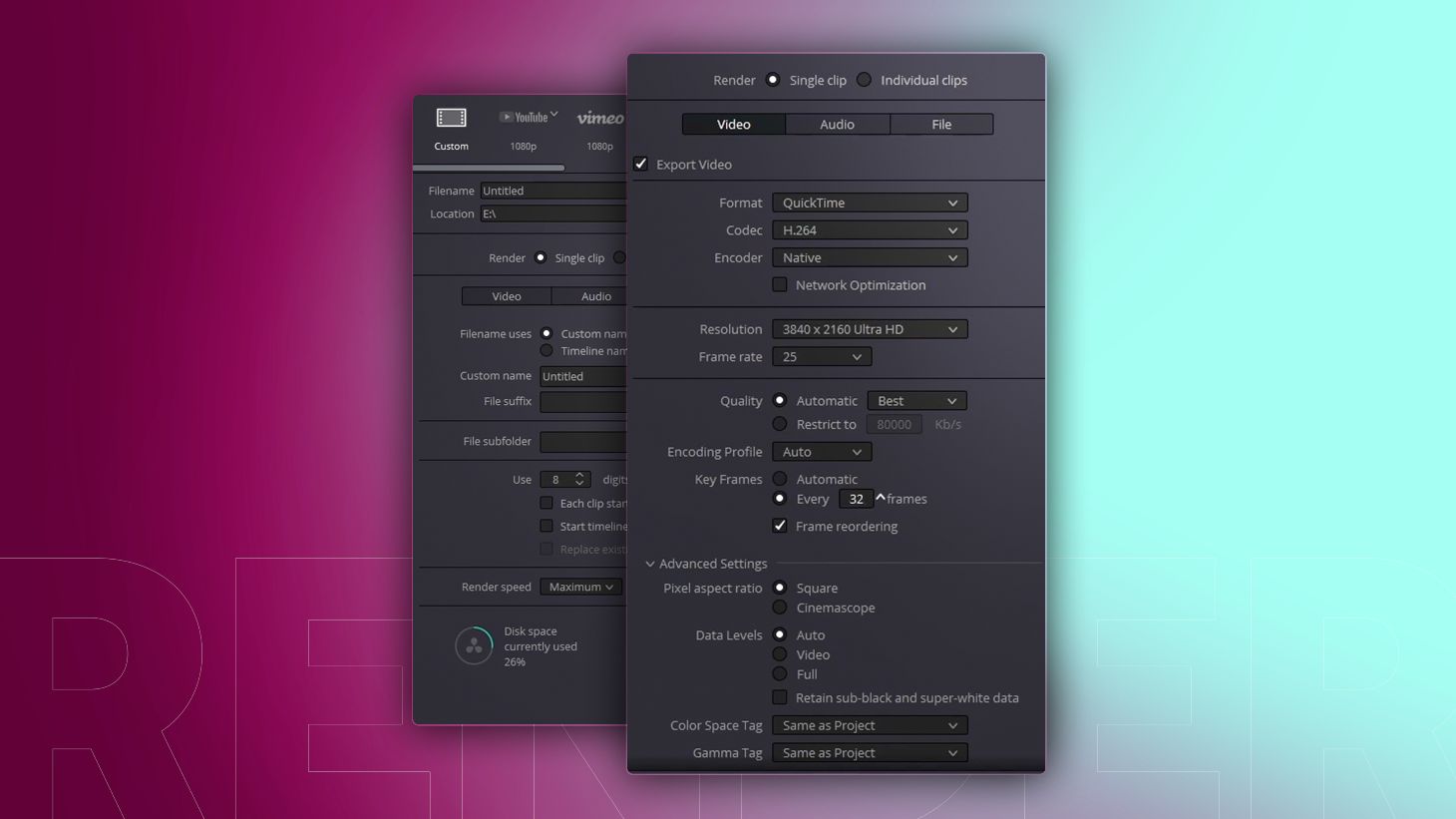Select Individual clips render option
Viewport: 1456px width, 819px height.
click(864, 80)
